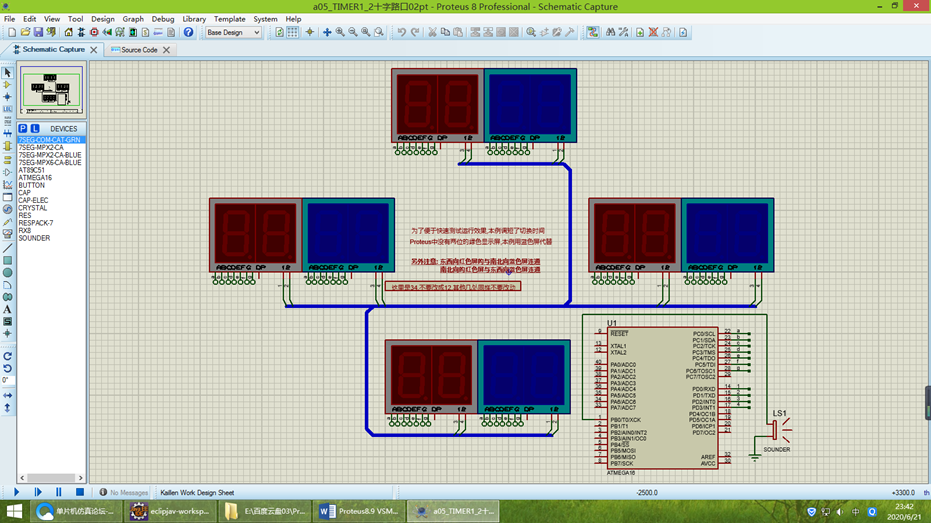Select the 2D Graphics Box tool
Viewport: 931px width, 524px height.
(x=7, y=261)
